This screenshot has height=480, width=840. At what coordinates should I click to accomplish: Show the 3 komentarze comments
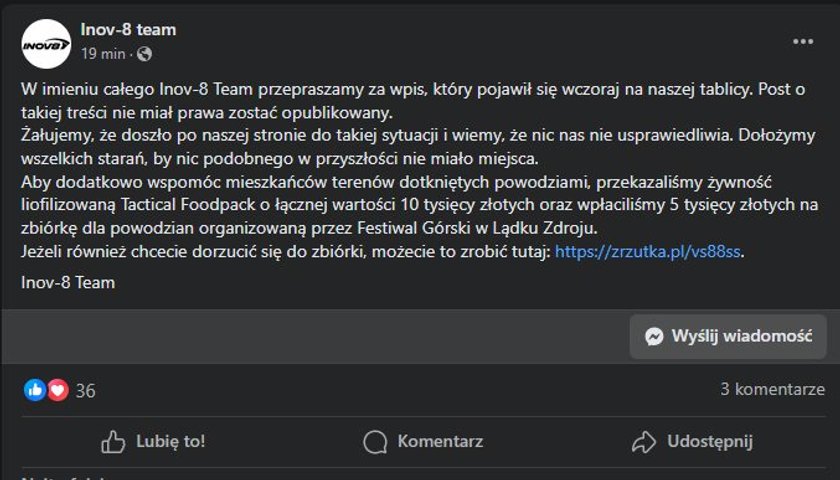[772, 389]
